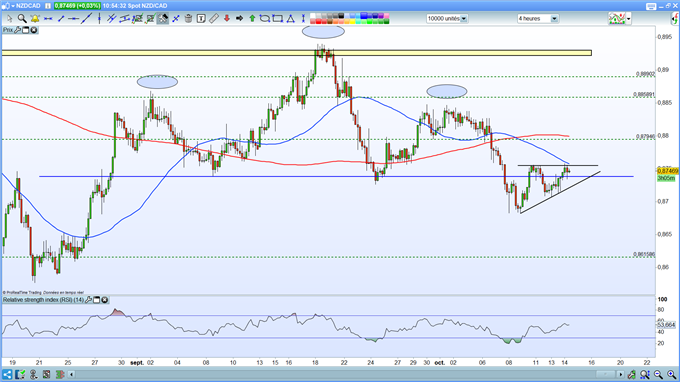This screenshot has height=382, width=680.
Task: Select the parallel channel lines tool
Action: tap(112, 18)
